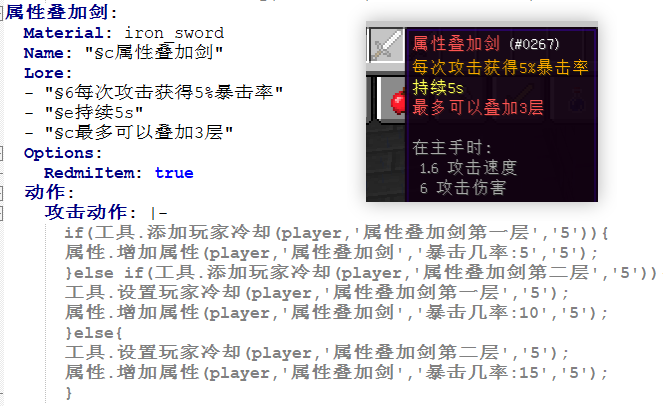
Task: Collapse the 动作 section fold marker
Action: point(2,193)
